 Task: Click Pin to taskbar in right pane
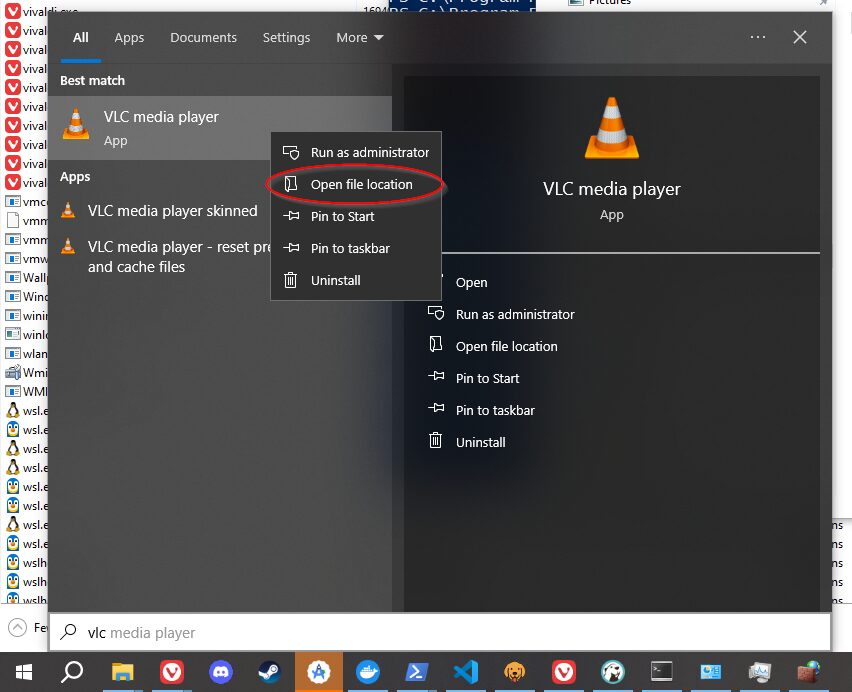coord(495,410)
